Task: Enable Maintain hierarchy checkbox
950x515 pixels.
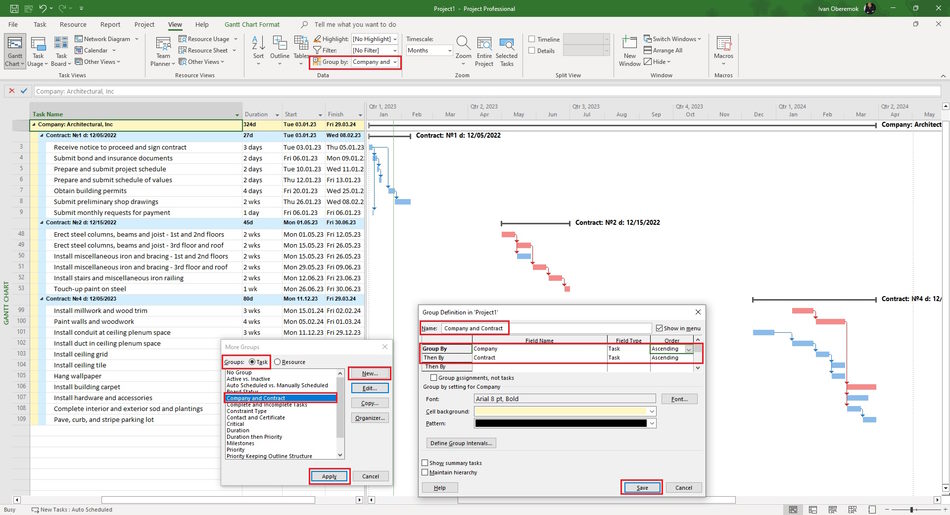Action: (425, 472)
